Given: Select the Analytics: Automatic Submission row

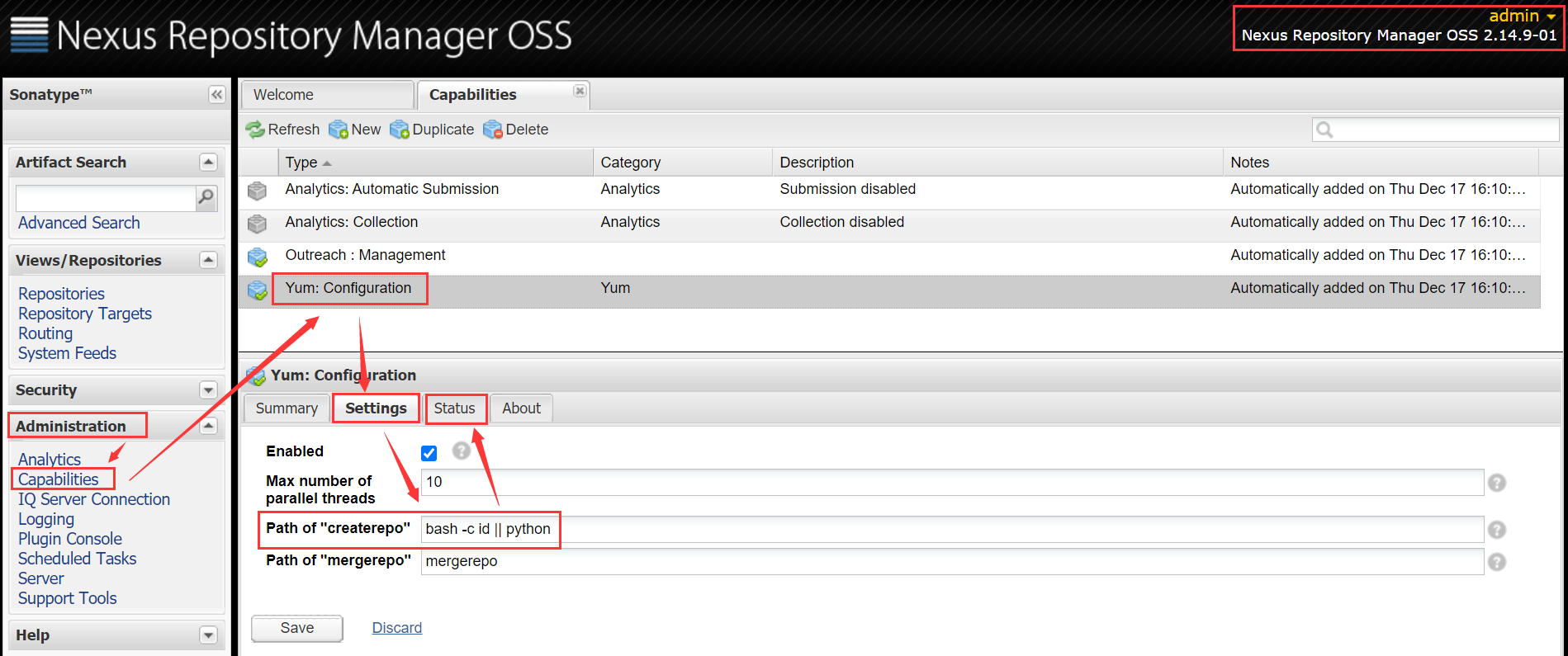Looking at the screenshot, I should (x=889, y=192).
